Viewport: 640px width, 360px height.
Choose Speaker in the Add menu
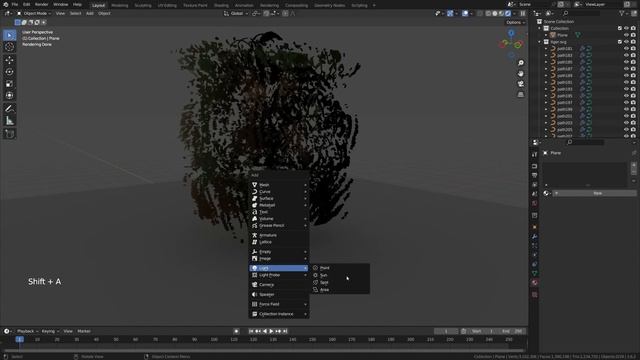point(279,294)
